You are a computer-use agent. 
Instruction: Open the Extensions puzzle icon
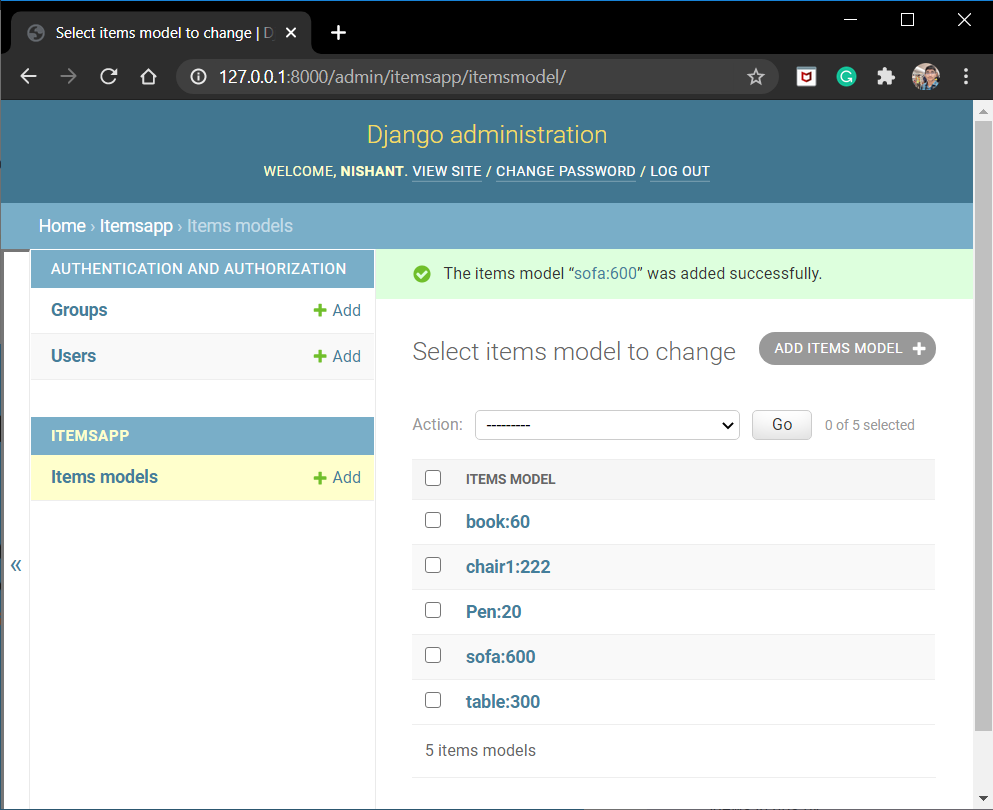click(x=885, y=77)
